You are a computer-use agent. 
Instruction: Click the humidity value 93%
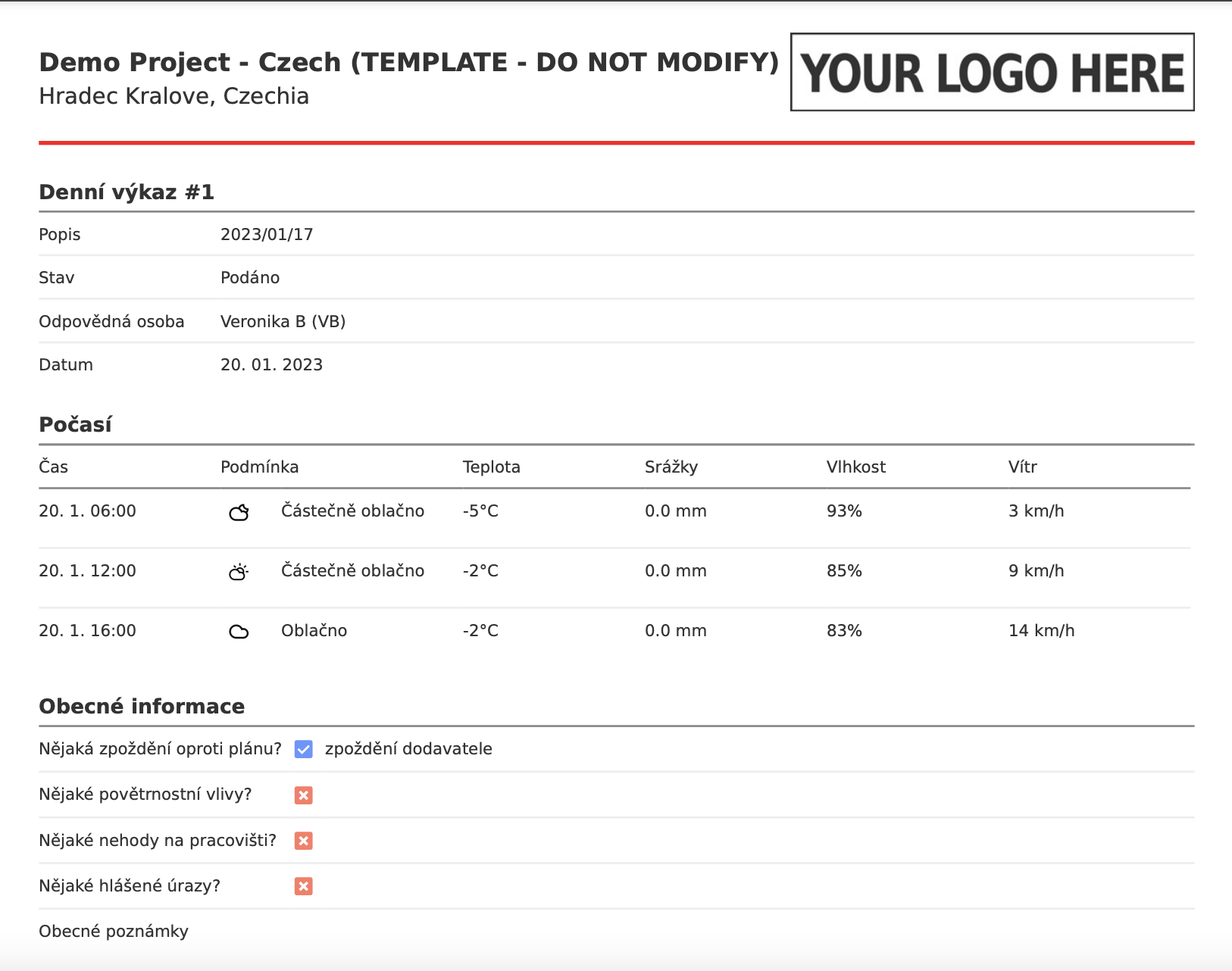click(x=845, y=511)
